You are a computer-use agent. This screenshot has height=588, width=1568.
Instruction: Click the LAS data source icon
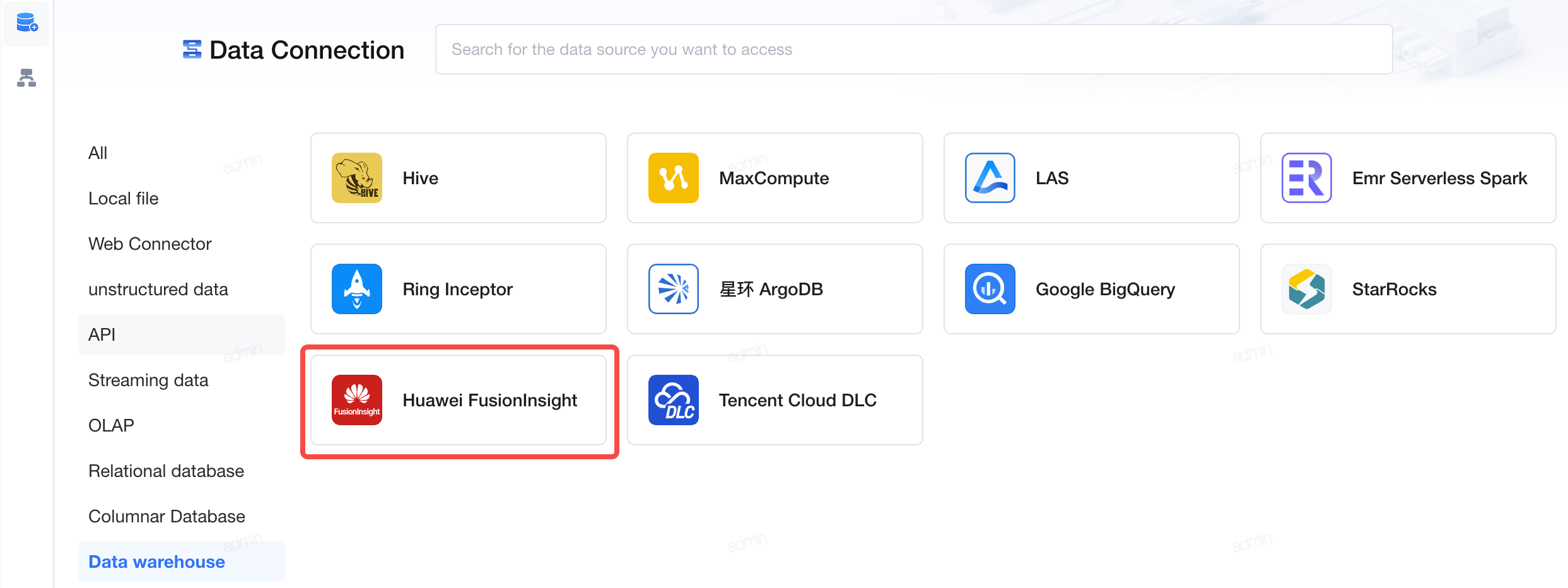(990, 178)
